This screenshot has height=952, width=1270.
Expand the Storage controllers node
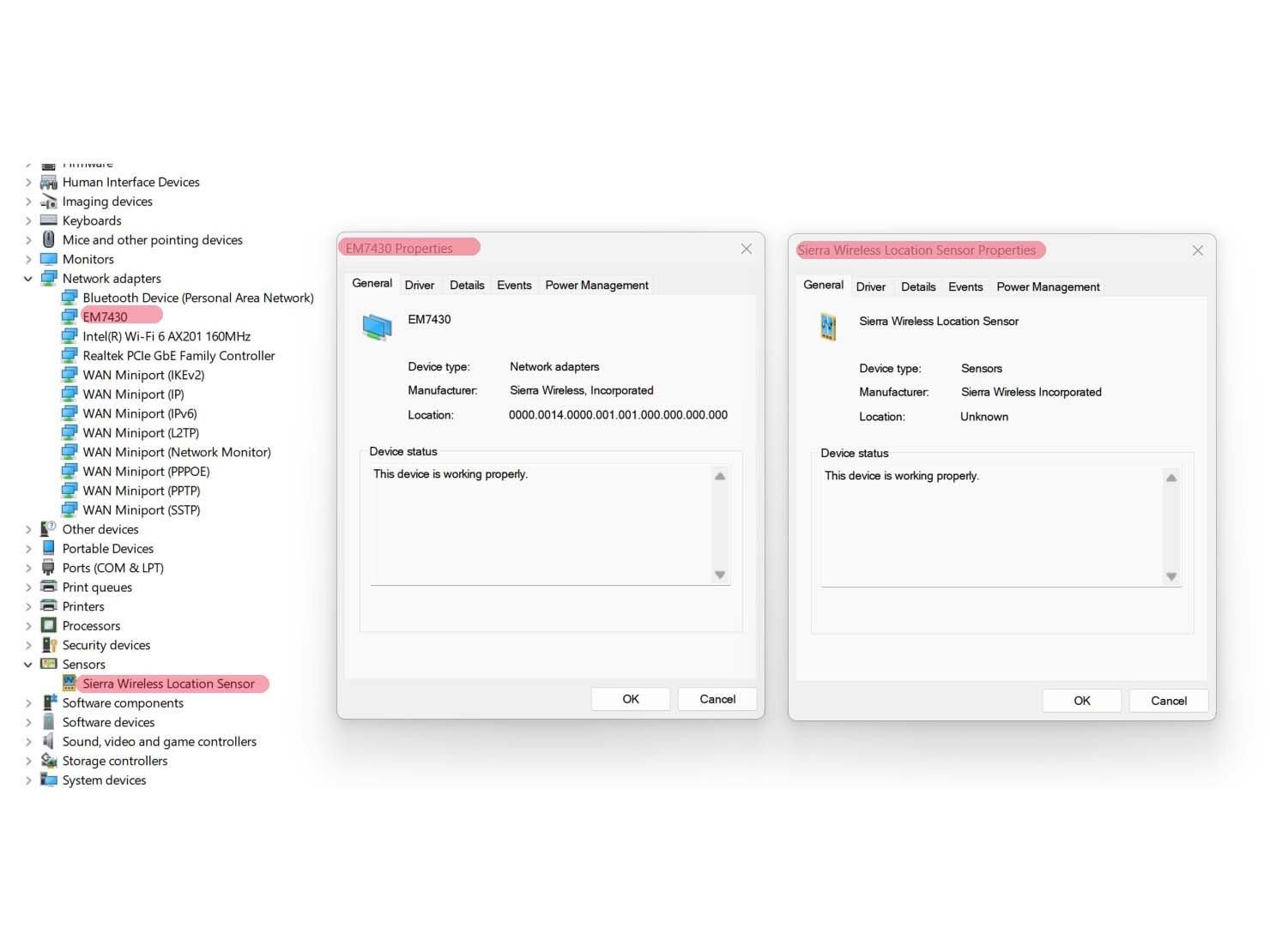point(28,761)
